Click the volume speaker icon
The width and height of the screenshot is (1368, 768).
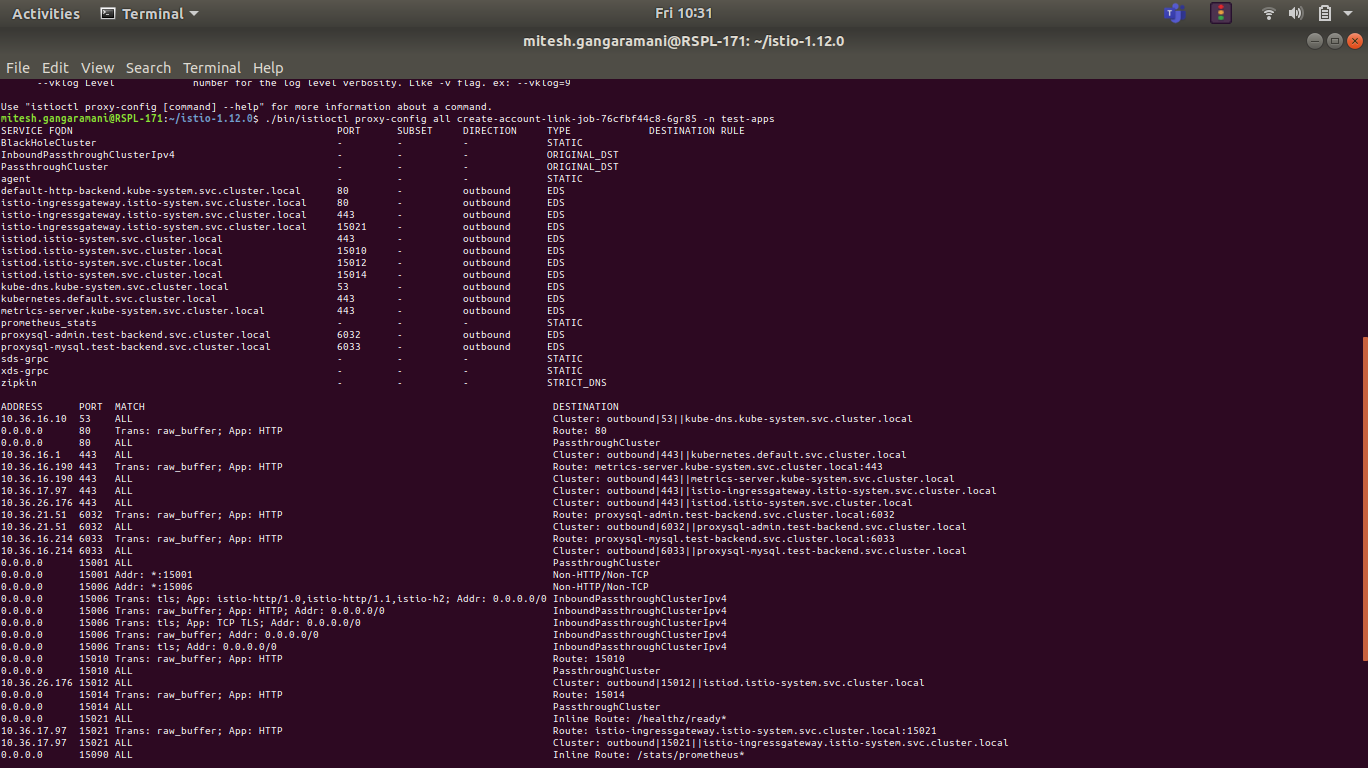coord(1296,14)
